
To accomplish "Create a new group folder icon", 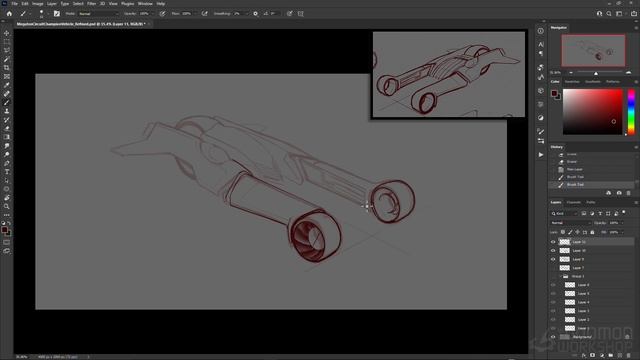I will click(x=611, y=356).
